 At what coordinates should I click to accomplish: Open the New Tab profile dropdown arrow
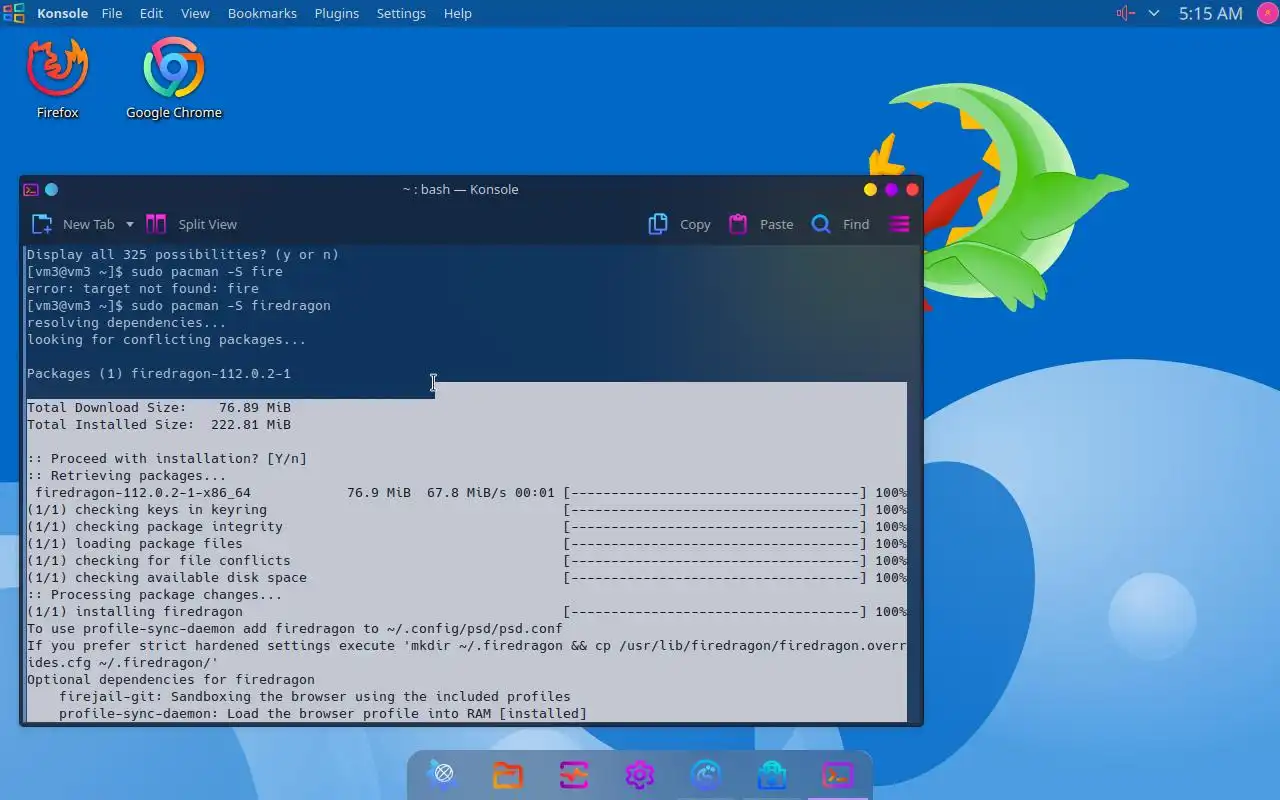(129, 224)
